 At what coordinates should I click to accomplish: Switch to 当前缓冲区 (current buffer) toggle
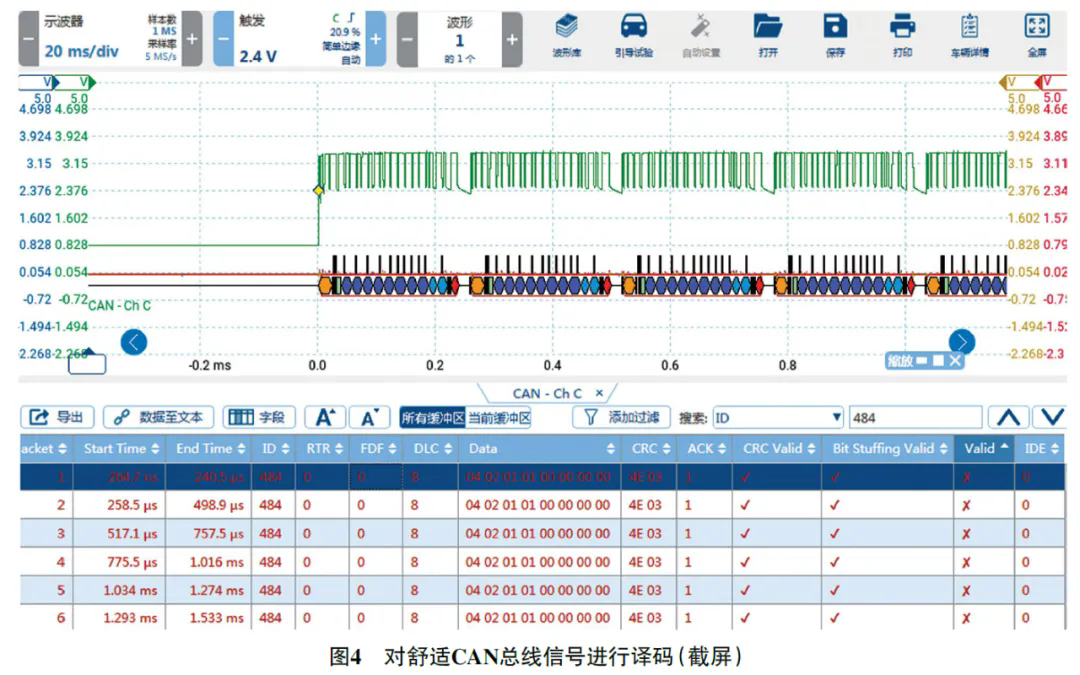click(x=499, y=418)
